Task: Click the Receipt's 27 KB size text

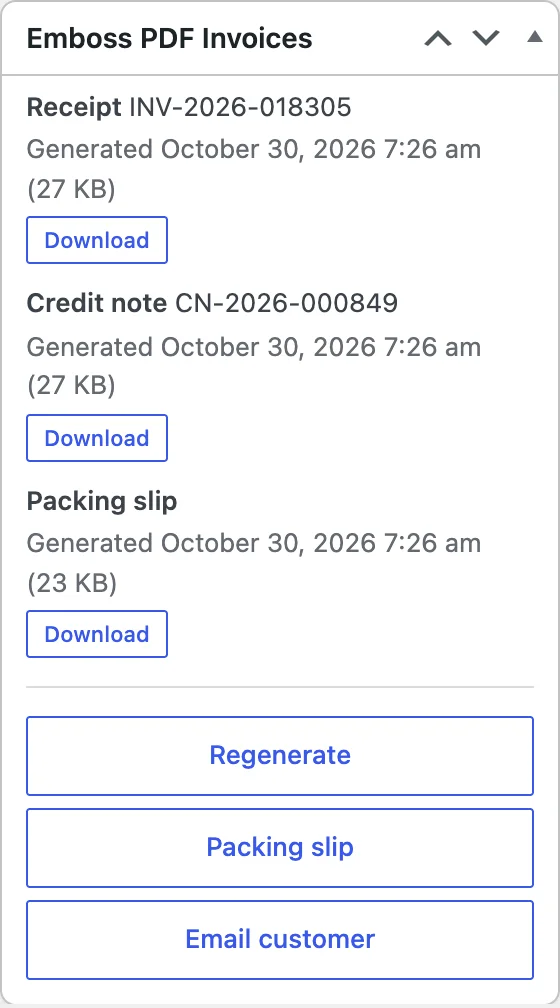Action: point(71,190)
